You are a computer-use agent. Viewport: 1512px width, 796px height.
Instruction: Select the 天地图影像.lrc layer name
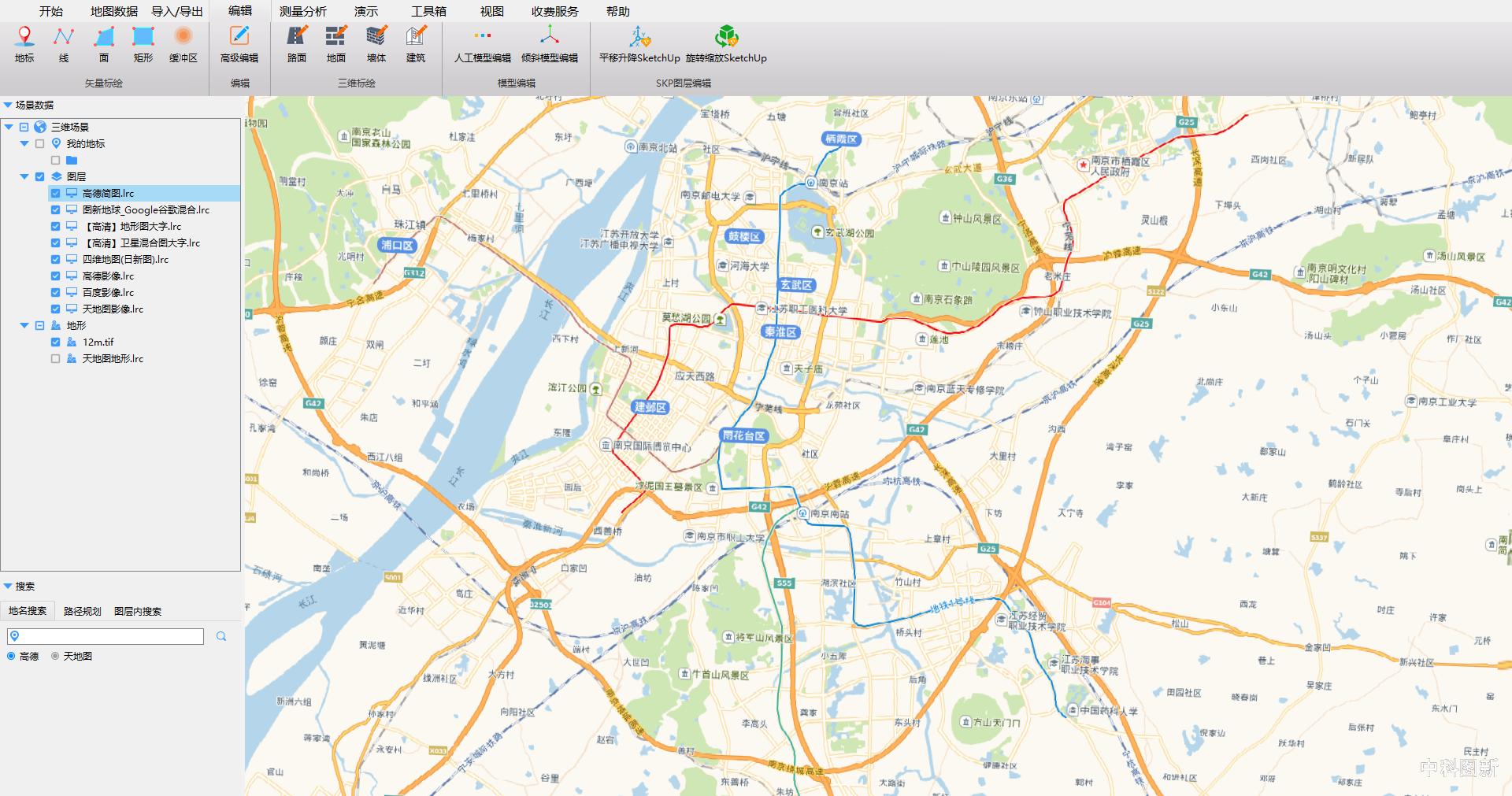click(113, 309)
